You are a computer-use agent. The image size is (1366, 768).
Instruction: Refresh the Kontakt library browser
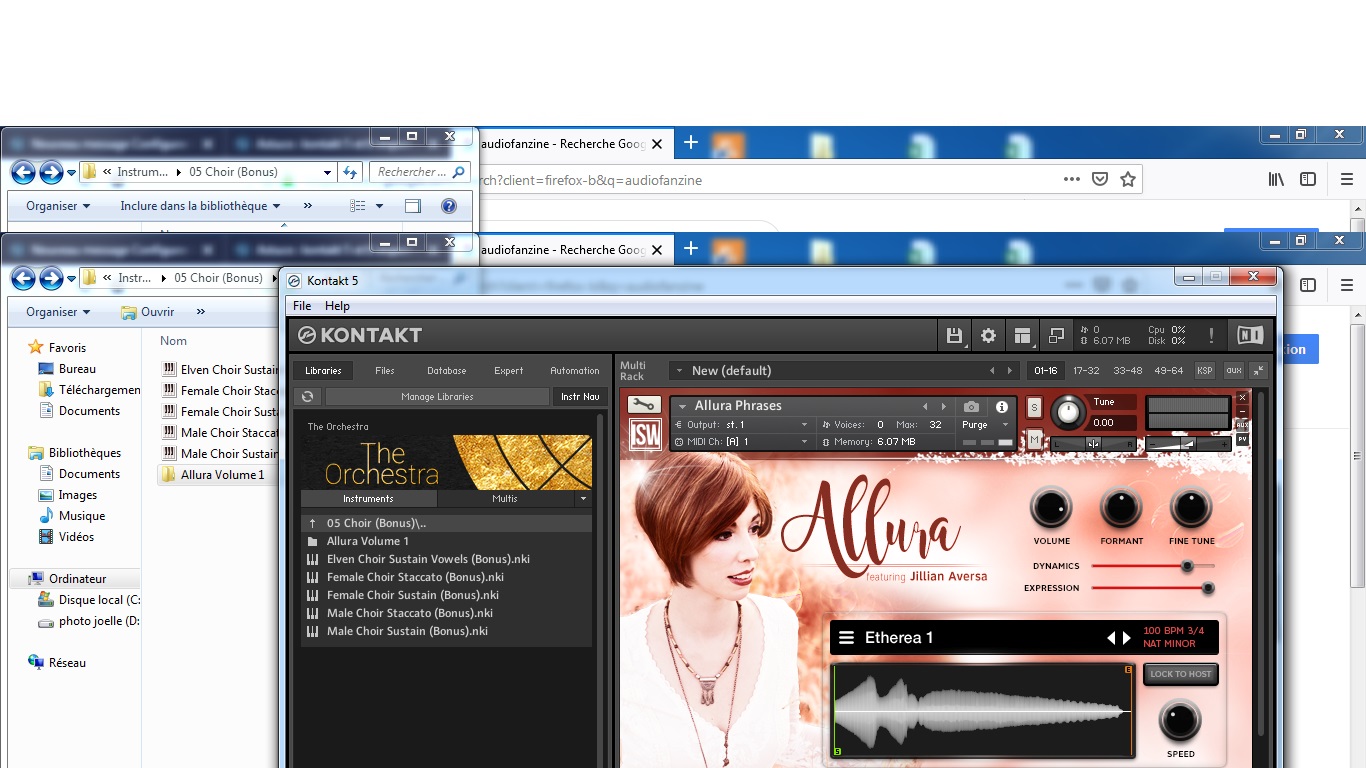308,397
